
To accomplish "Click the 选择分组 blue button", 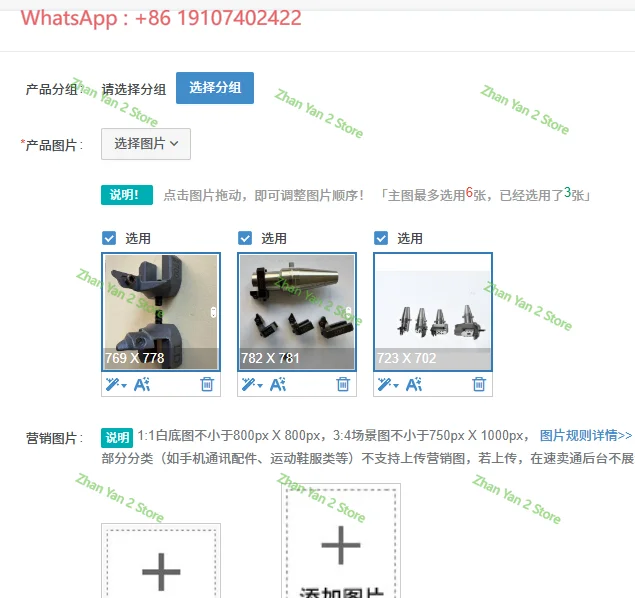I will 215,88.
